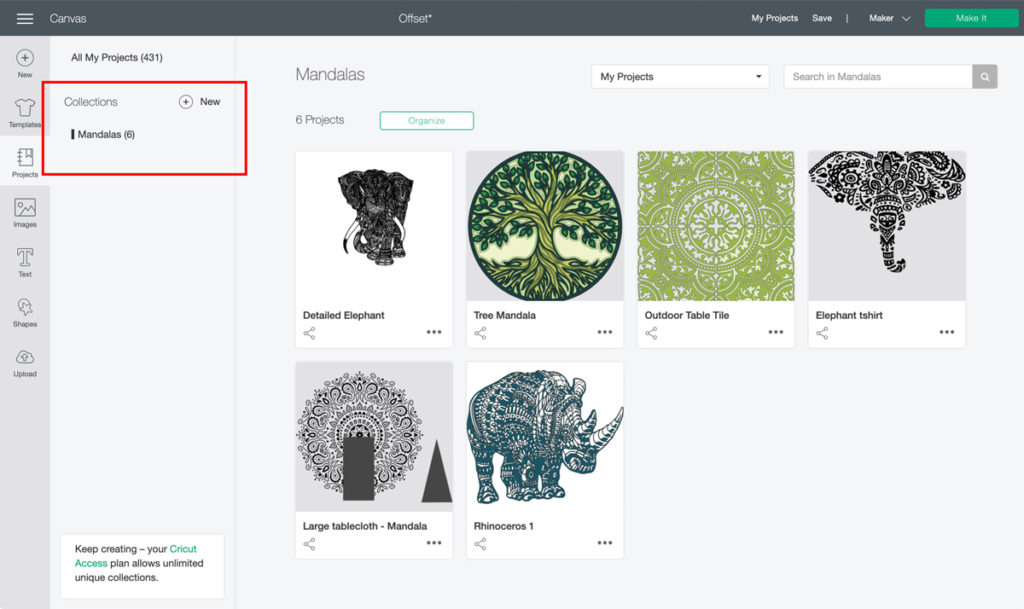Share the Large tablecloth - Mandala project

[310, 544]
